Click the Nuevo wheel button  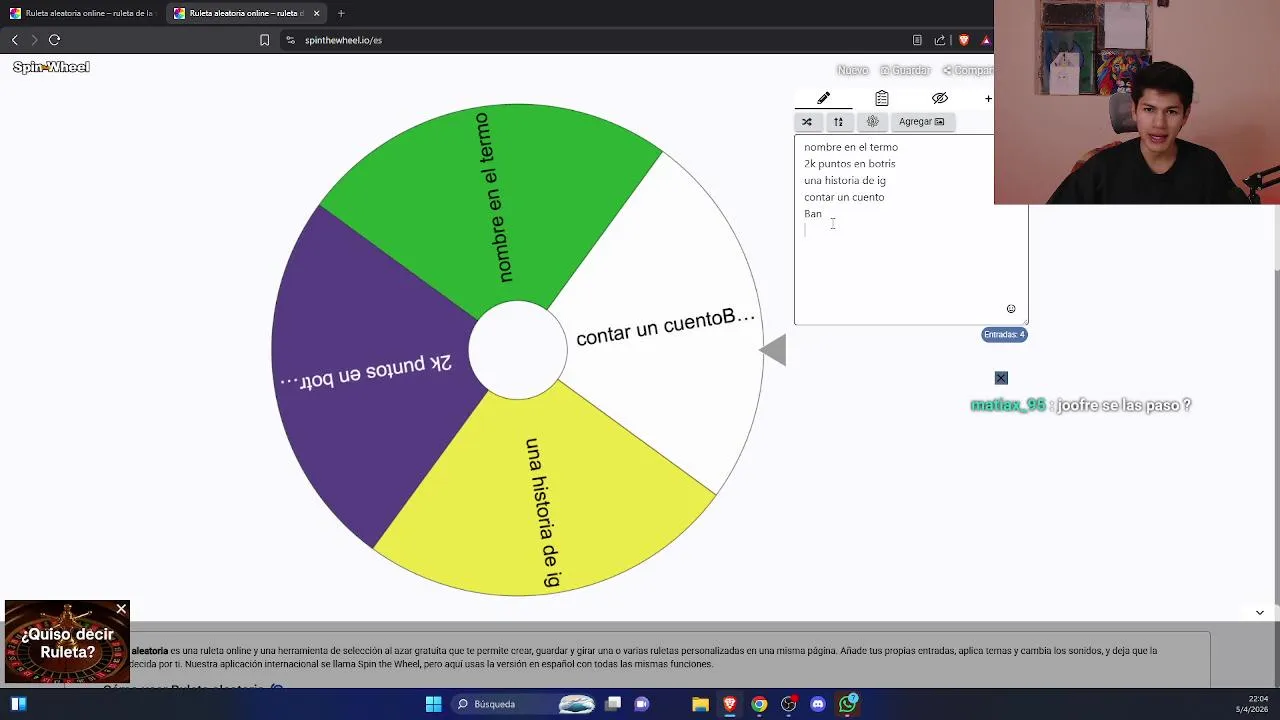853,70
